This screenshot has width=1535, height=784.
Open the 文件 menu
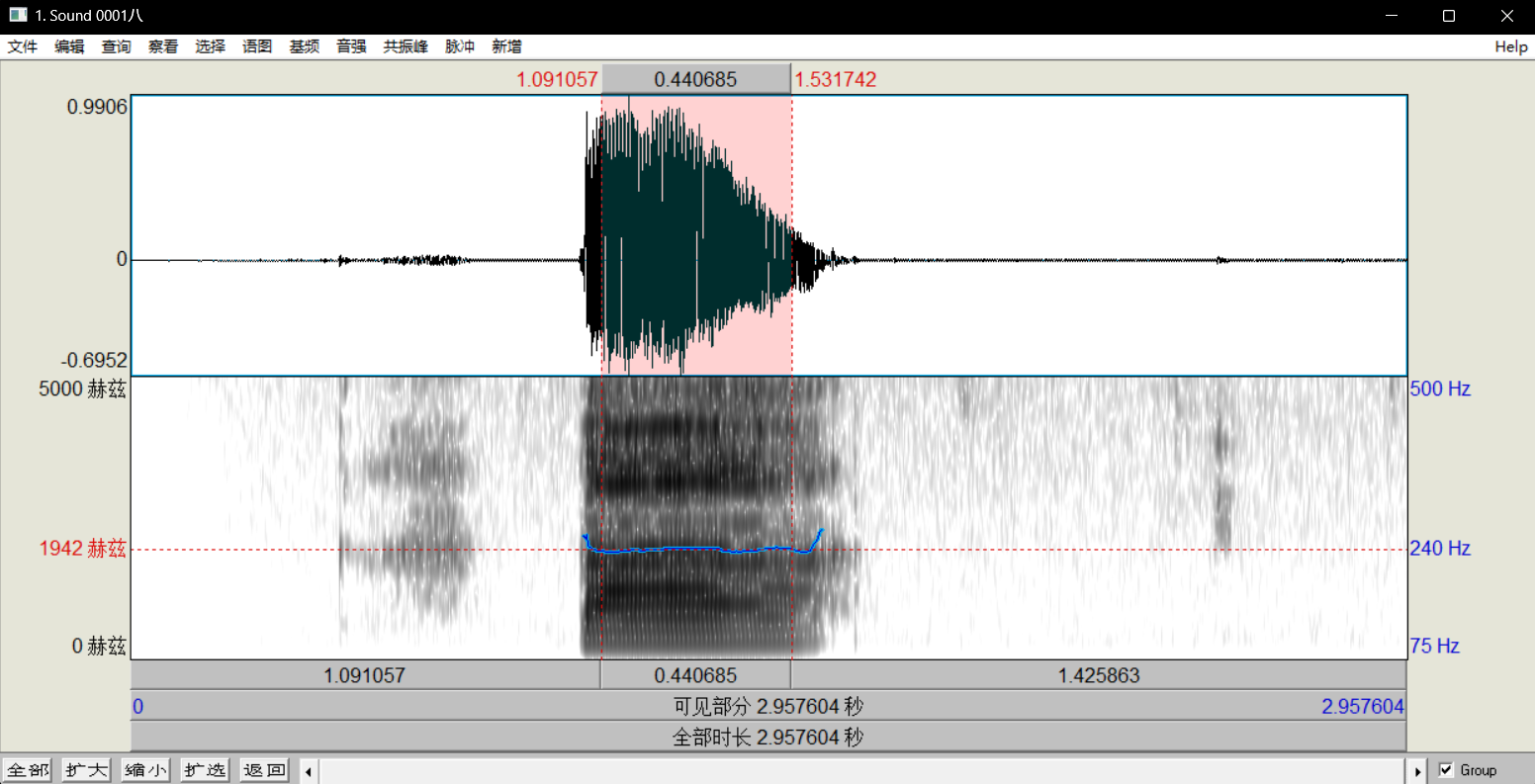pyautogui.click(x=23, y=46)
